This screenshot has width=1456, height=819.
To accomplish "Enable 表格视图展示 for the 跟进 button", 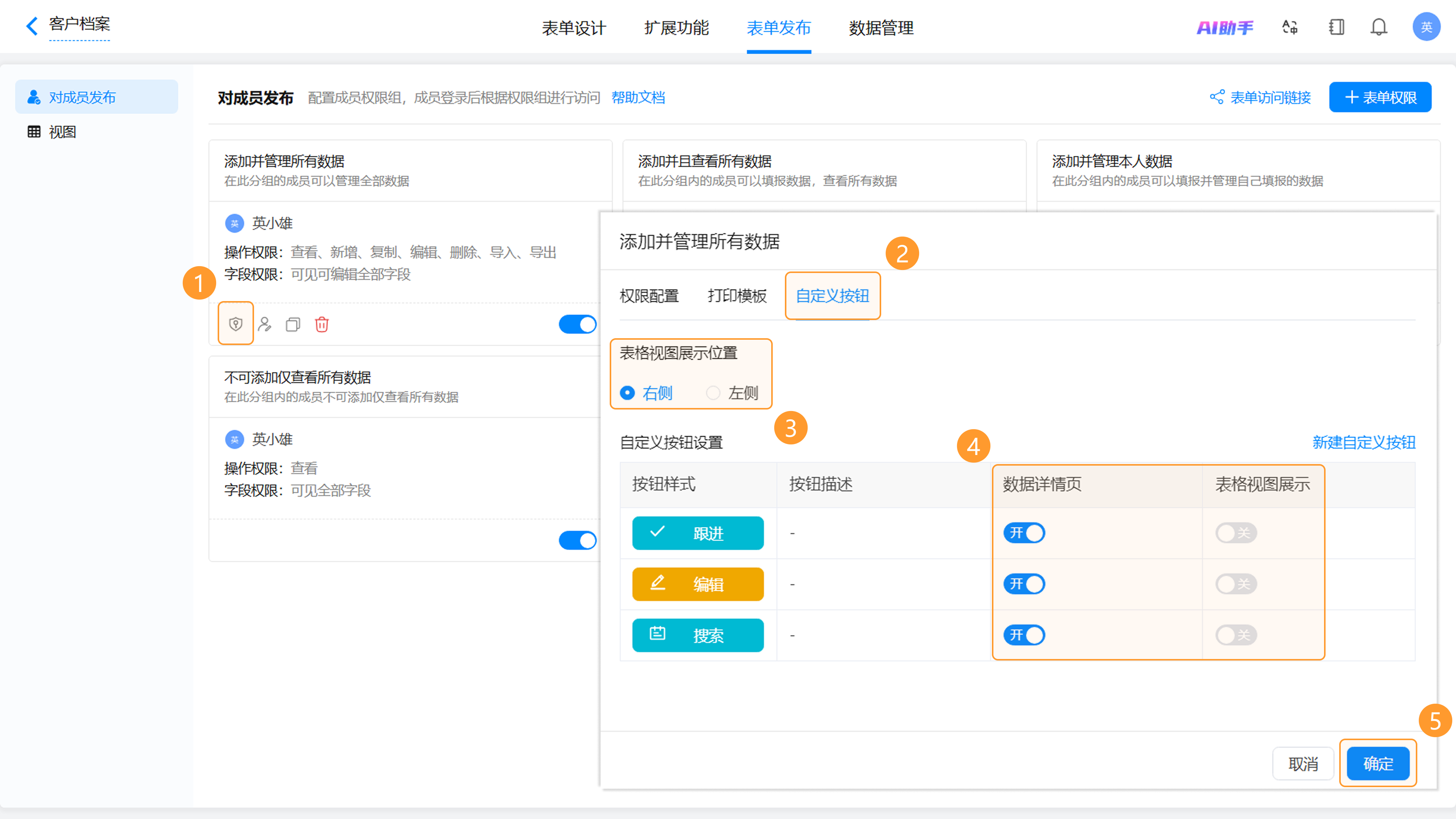I will click(x=1236, y=532).
